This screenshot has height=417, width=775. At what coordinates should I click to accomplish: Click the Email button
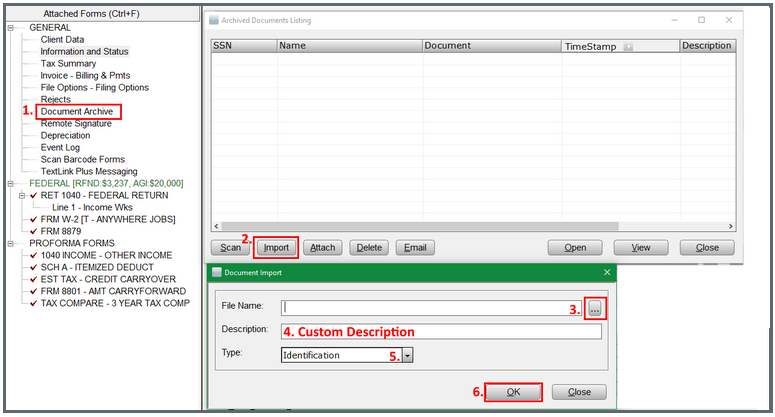click(x=415, y=248)
